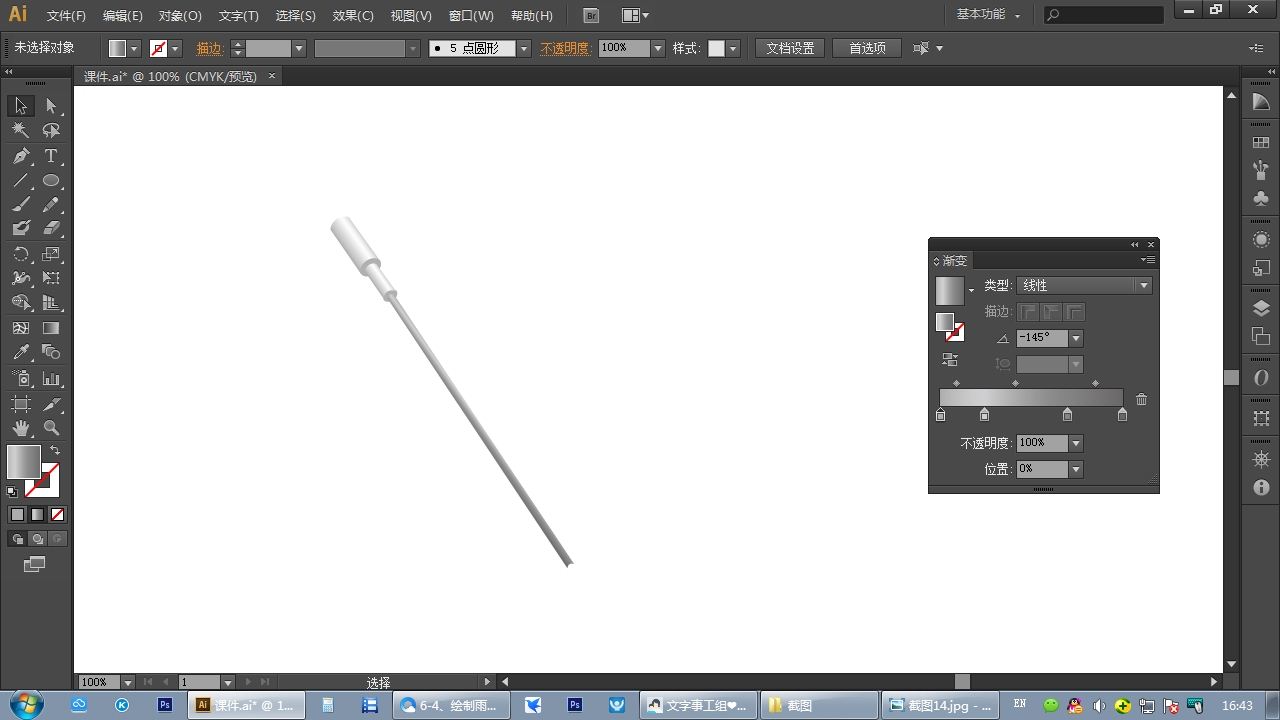
Task: Click the gradient slider color bar
Action: tap(1031, 398)
